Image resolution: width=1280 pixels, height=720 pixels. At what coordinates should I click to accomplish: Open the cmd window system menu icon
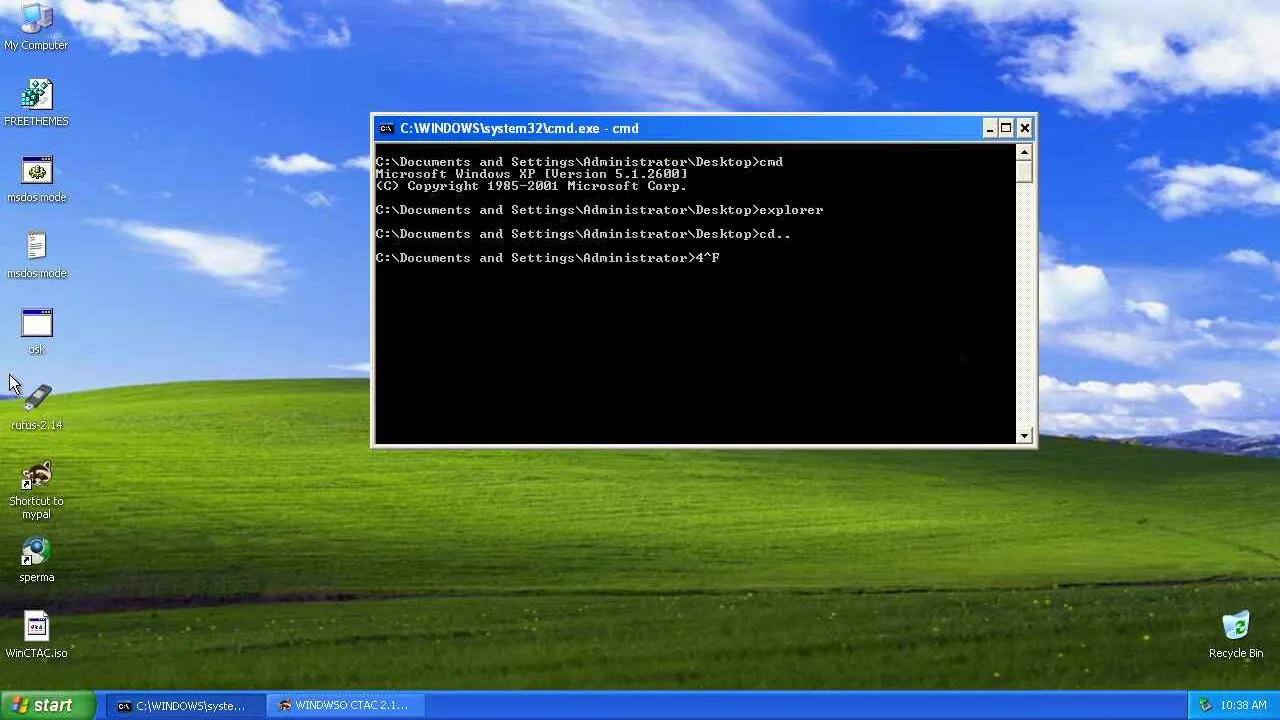click(x=386, y=128)
